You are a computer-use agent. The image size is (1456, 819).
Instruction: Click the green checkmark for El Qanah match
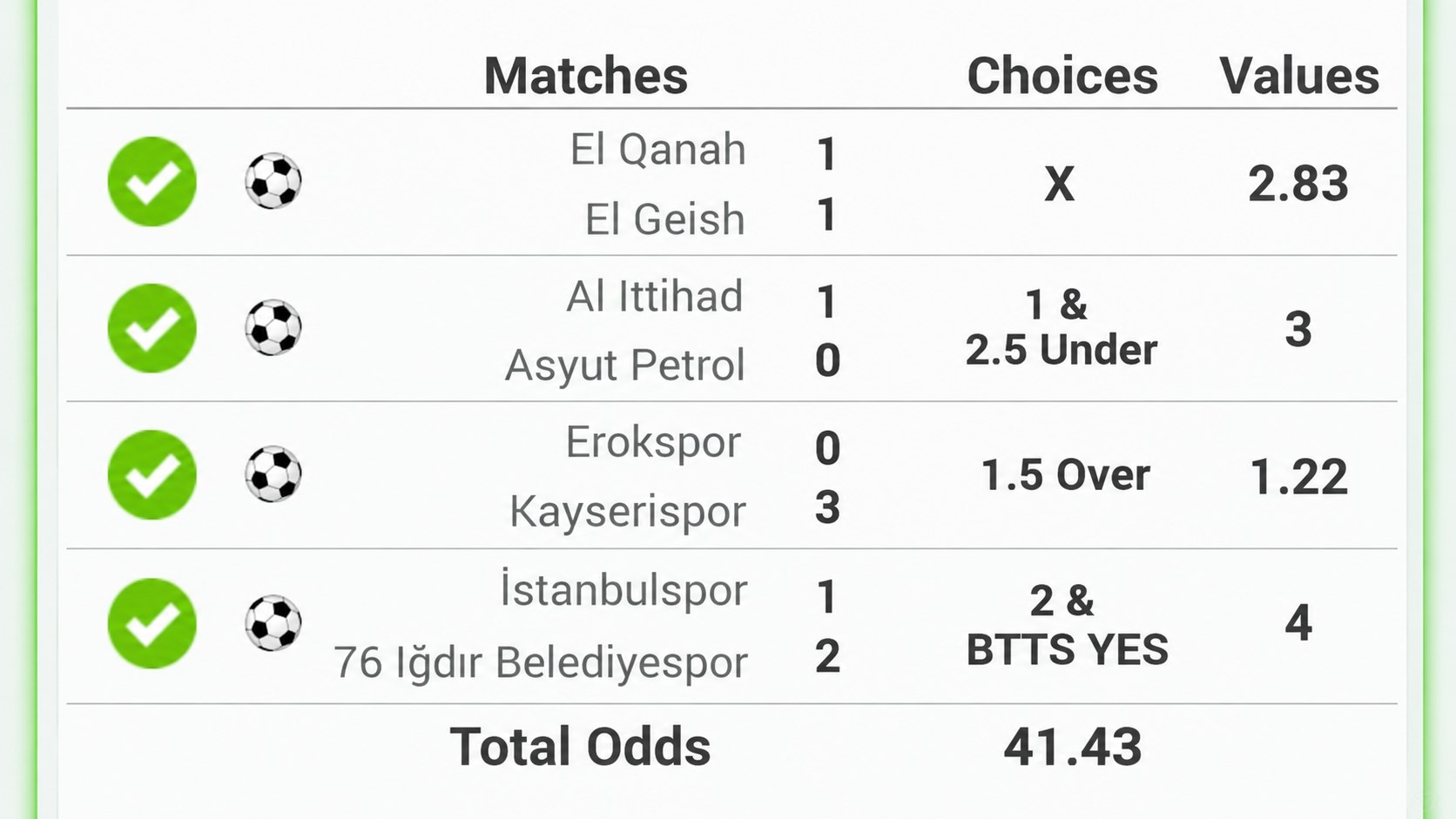click(x=152, y=182)
